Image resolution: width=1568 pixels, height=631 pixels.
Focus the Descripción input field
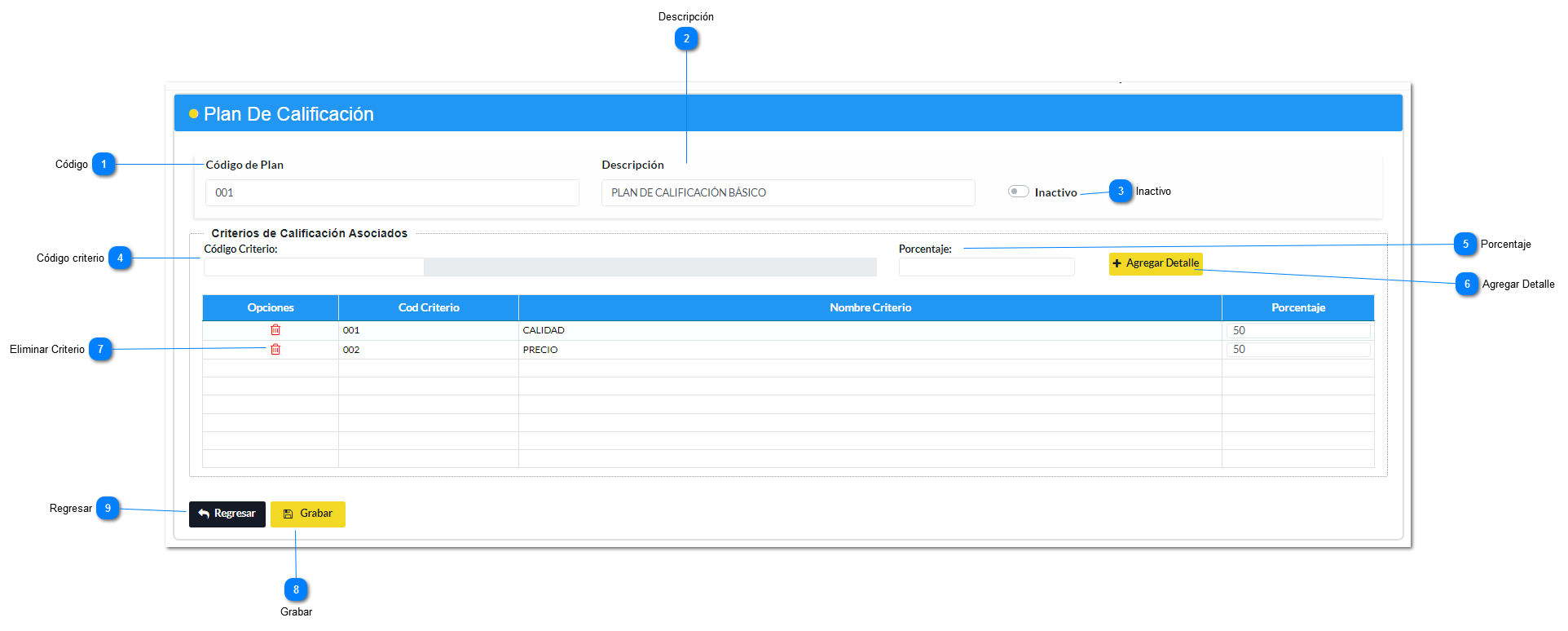(788, 192)
